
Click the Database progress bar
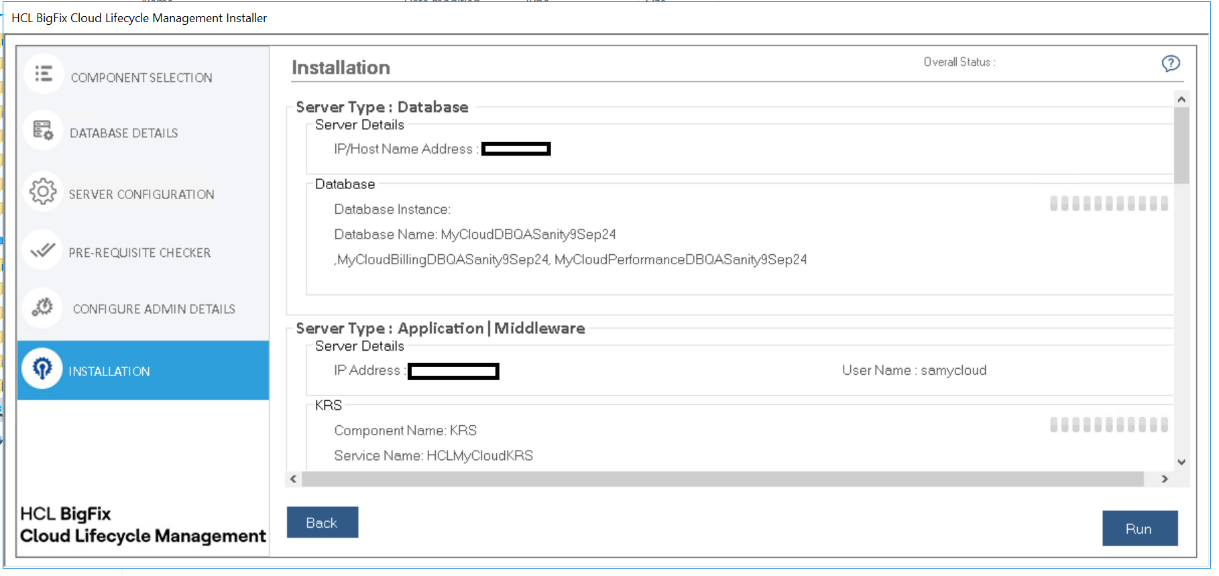[1109, 204]
